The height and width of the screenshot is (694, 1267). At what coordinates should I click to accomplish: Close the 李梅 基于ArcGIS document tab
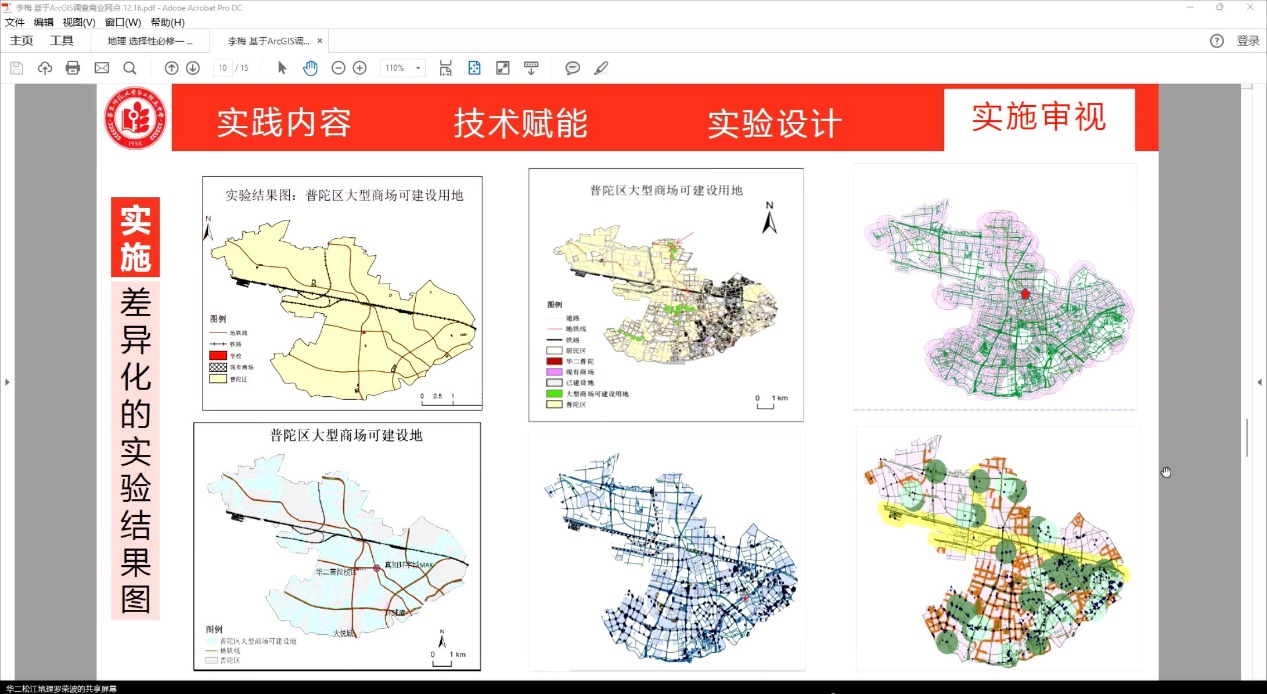click(320, 41)
